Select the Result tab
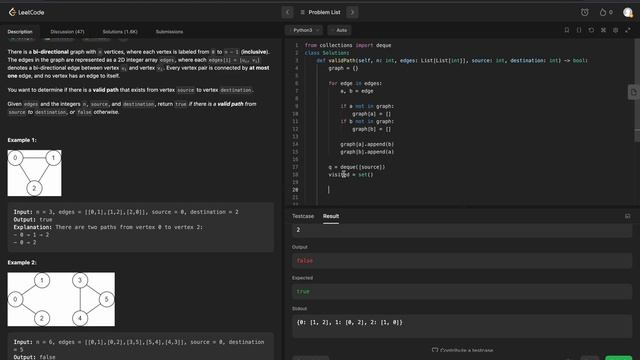Image resolution: width=640 pixels, height=360 pixels. coord(331,216)
